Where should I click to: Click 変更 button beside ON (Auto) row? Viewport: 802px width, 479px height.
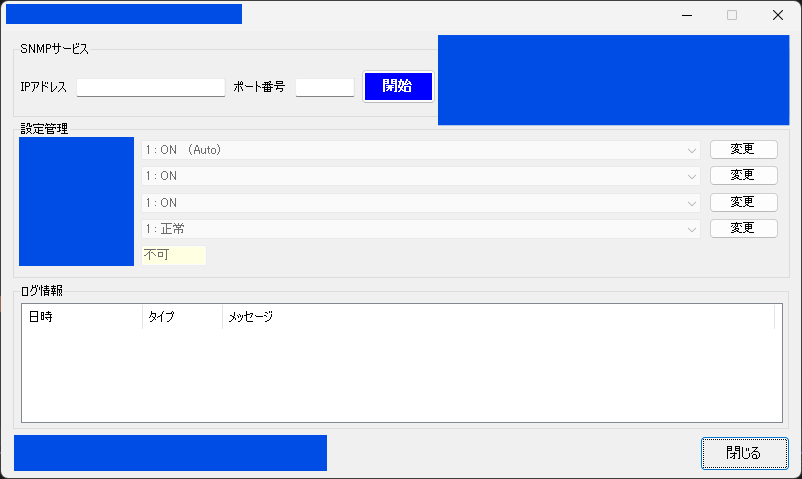coord(744,149)
